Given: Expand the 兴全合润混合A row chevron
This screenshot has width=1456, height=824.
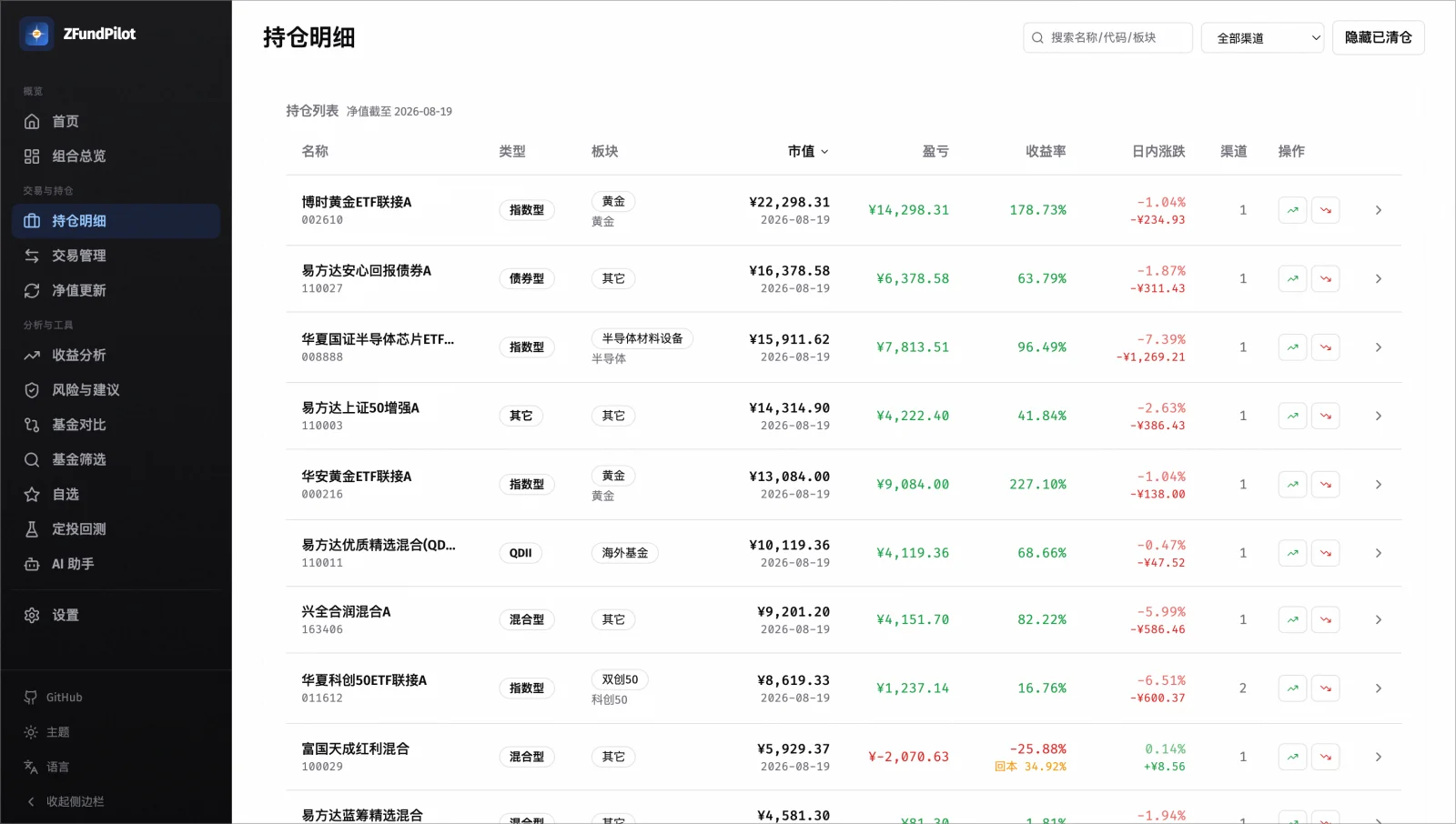Looking at the screenshot, I should point(1378,619).
